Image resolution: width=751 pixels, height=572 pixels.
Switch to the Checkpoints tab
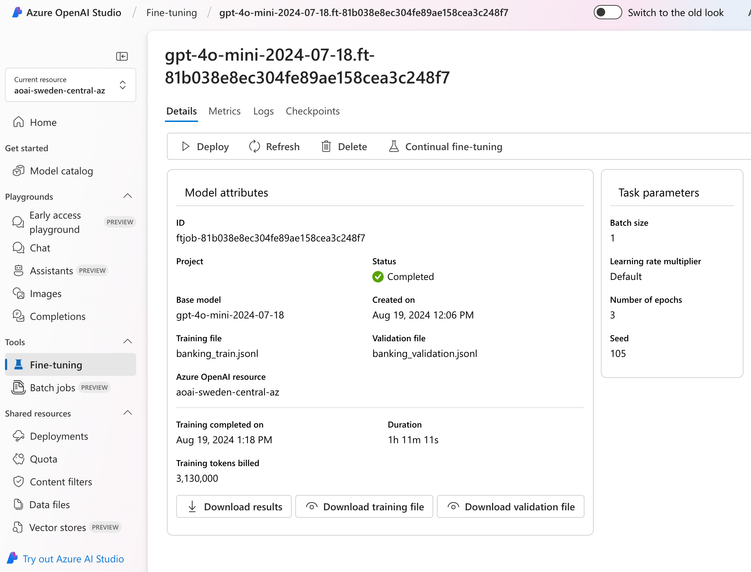[312, 111]
